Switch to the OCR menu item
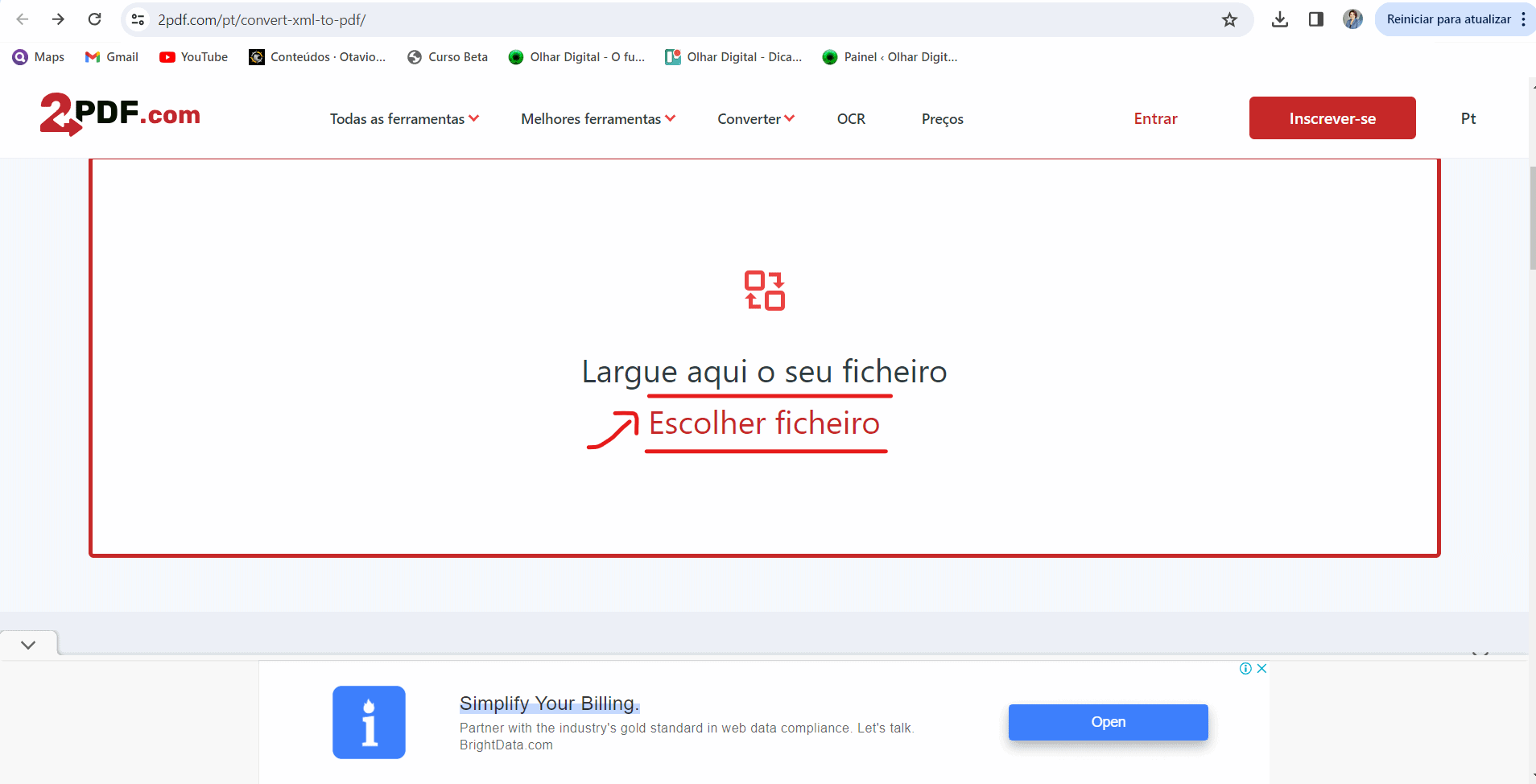Screen dimensions: 1536x784 pos(851,118)
